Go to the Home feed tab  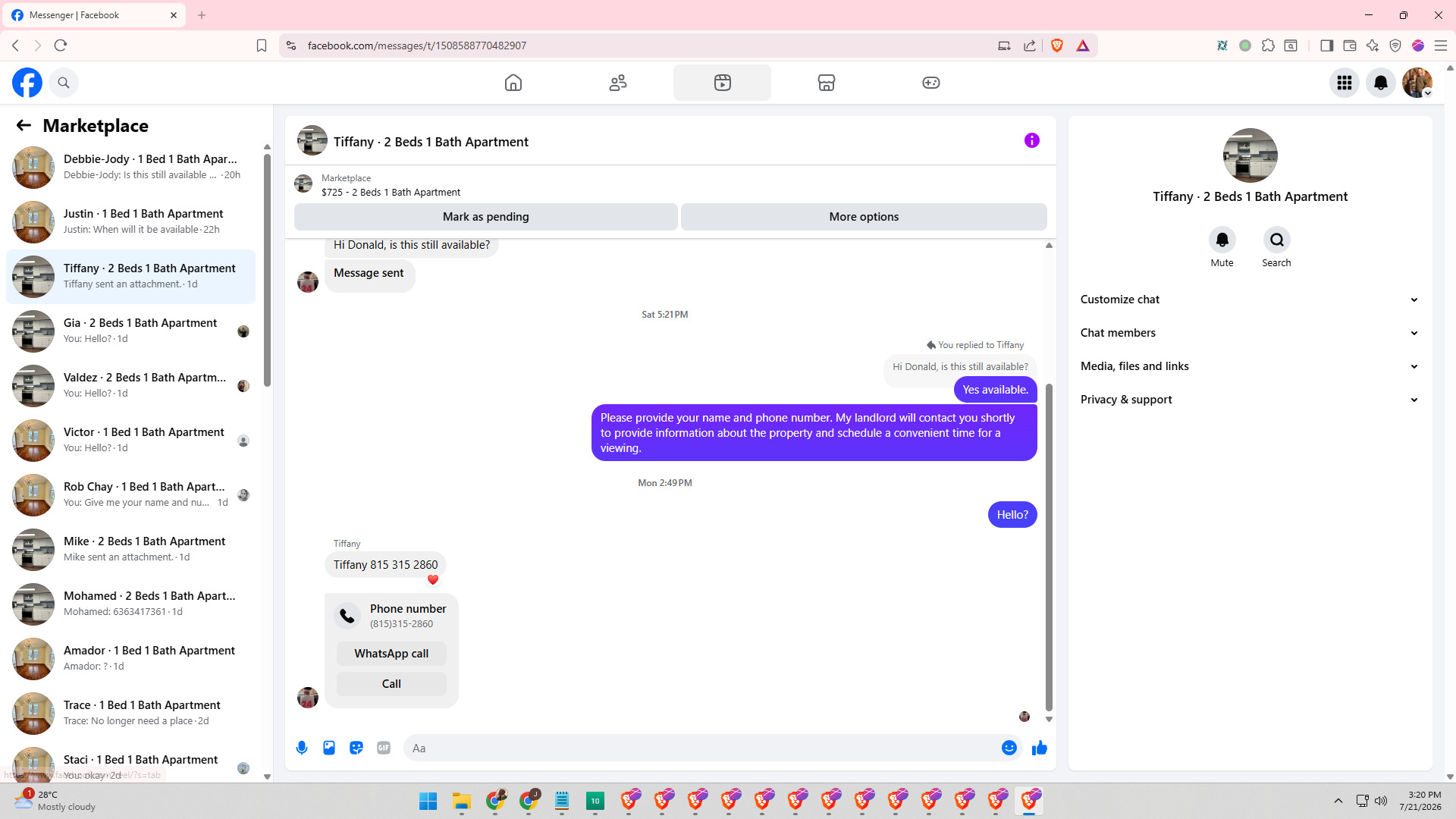point(513,83)
